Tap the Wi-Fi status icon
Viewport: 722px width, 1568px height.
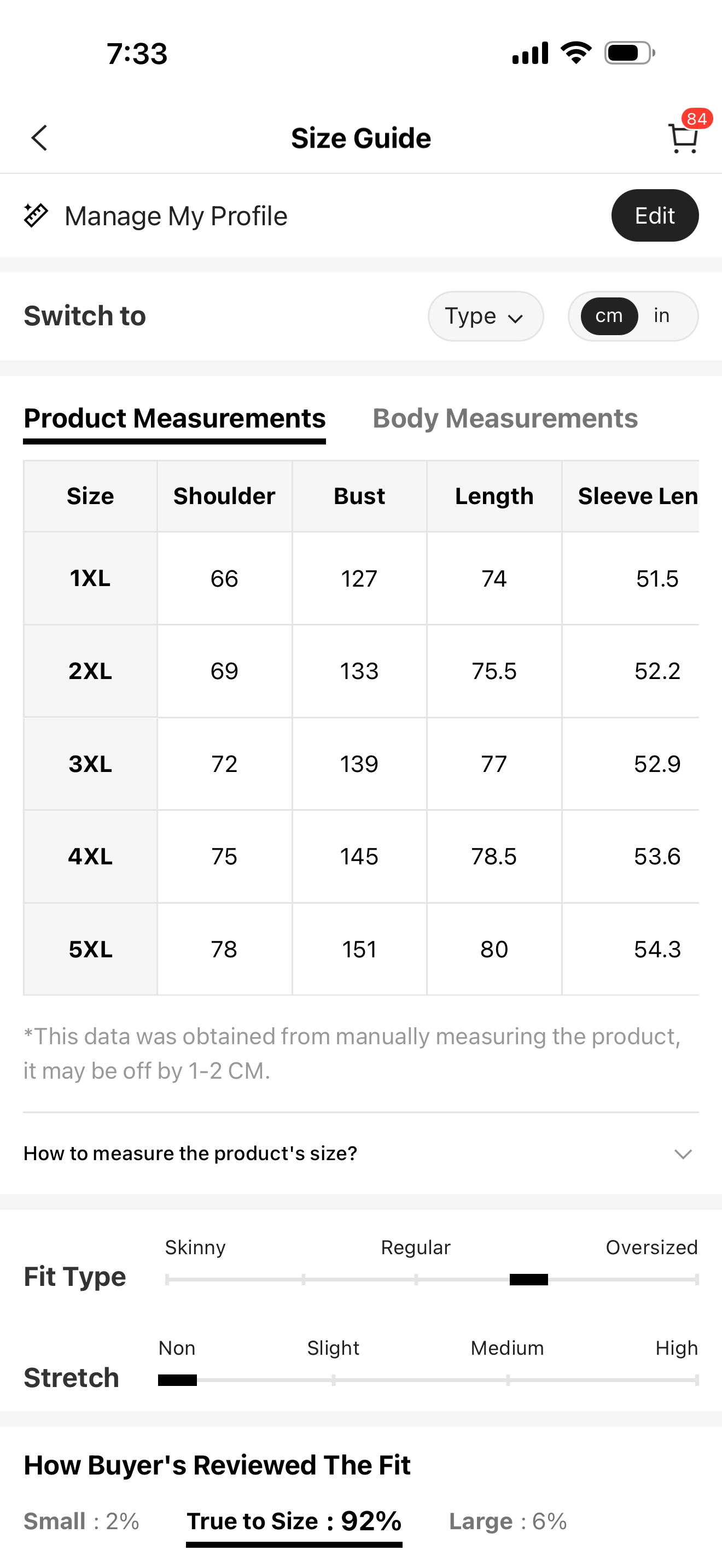[576, 53]
